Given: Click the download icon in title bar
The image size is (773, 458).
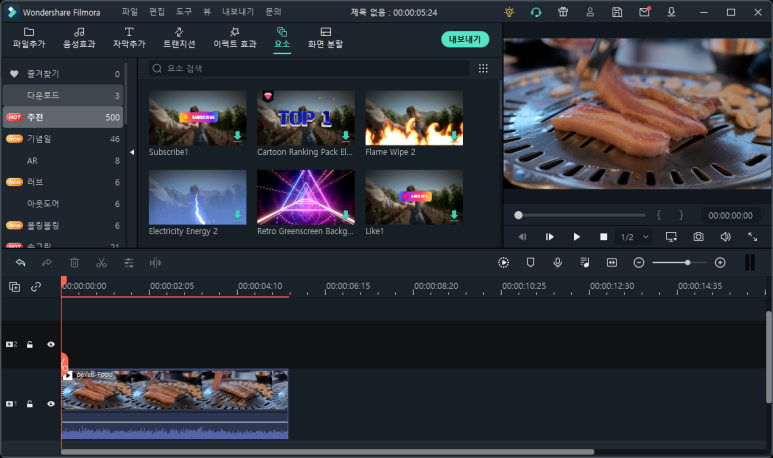Looking at the screenshot, I should [x=671, y=12].
